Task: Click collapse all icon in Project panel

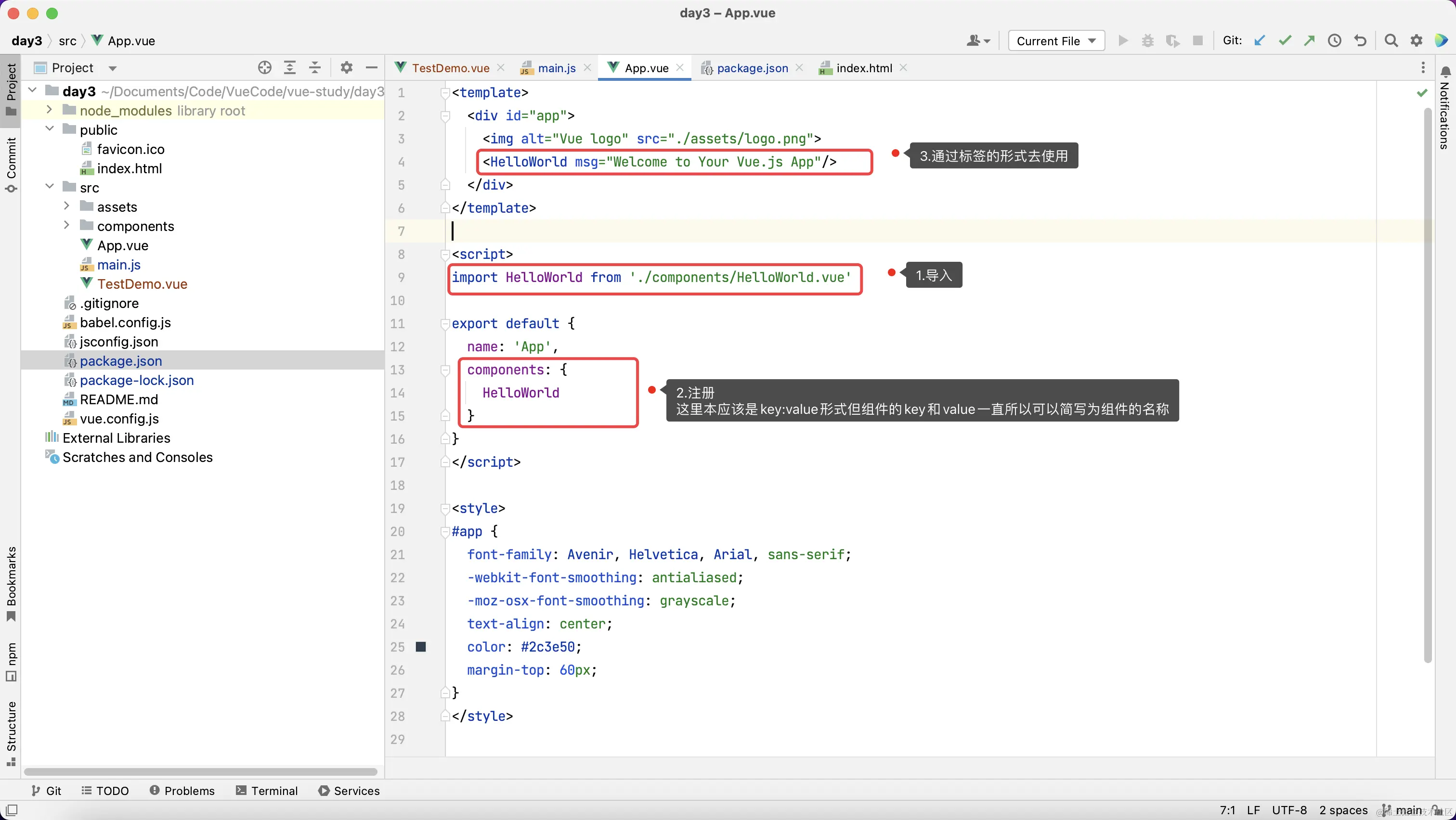Action: 315,68
